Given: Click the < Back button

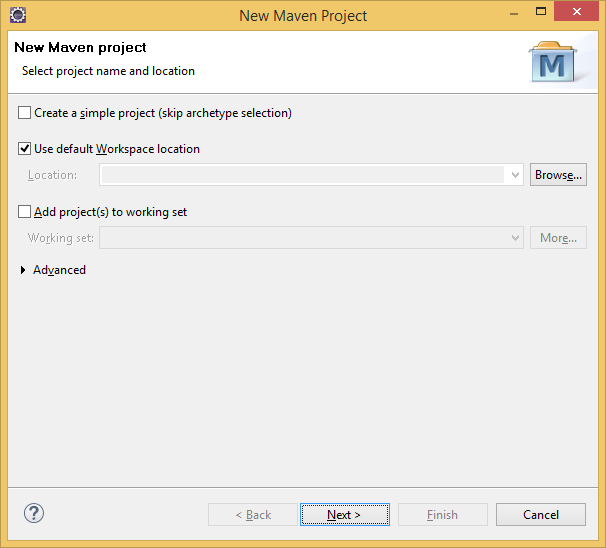Looking at the screenshot, I should click(253, 515).
